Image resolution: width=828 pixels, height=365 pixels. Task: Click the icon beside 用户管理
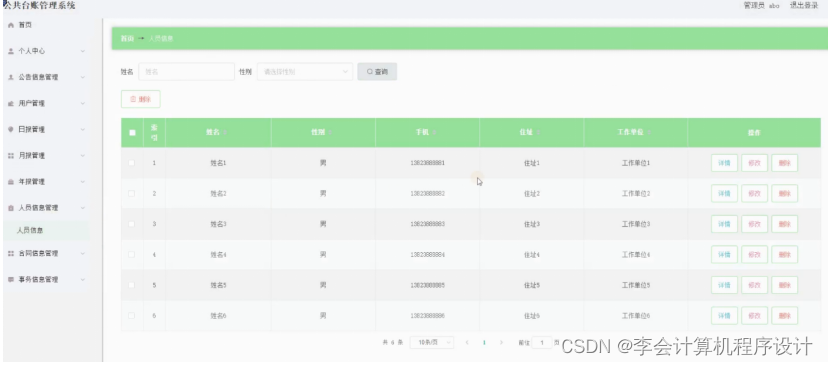pos(11,104)
